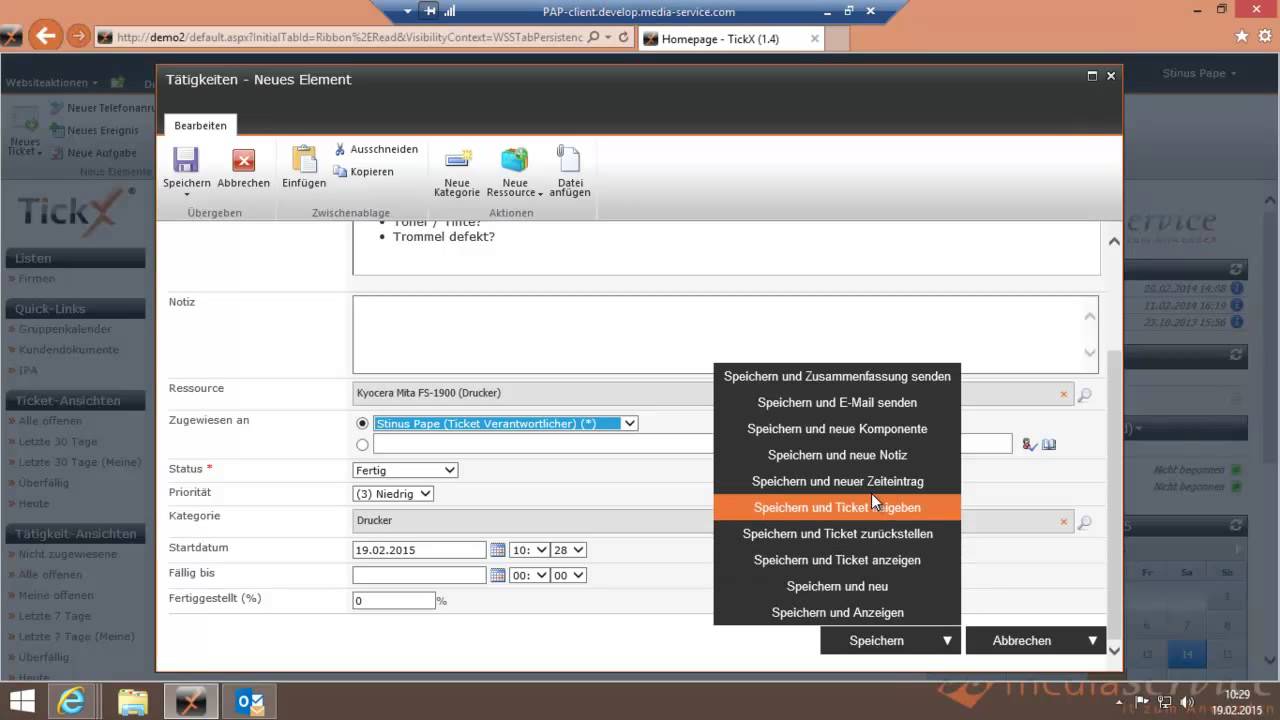This screenshot has height=720, width=1280.
Task: Click the Datei anfügen paperclip icon
Action: [569, 160]
